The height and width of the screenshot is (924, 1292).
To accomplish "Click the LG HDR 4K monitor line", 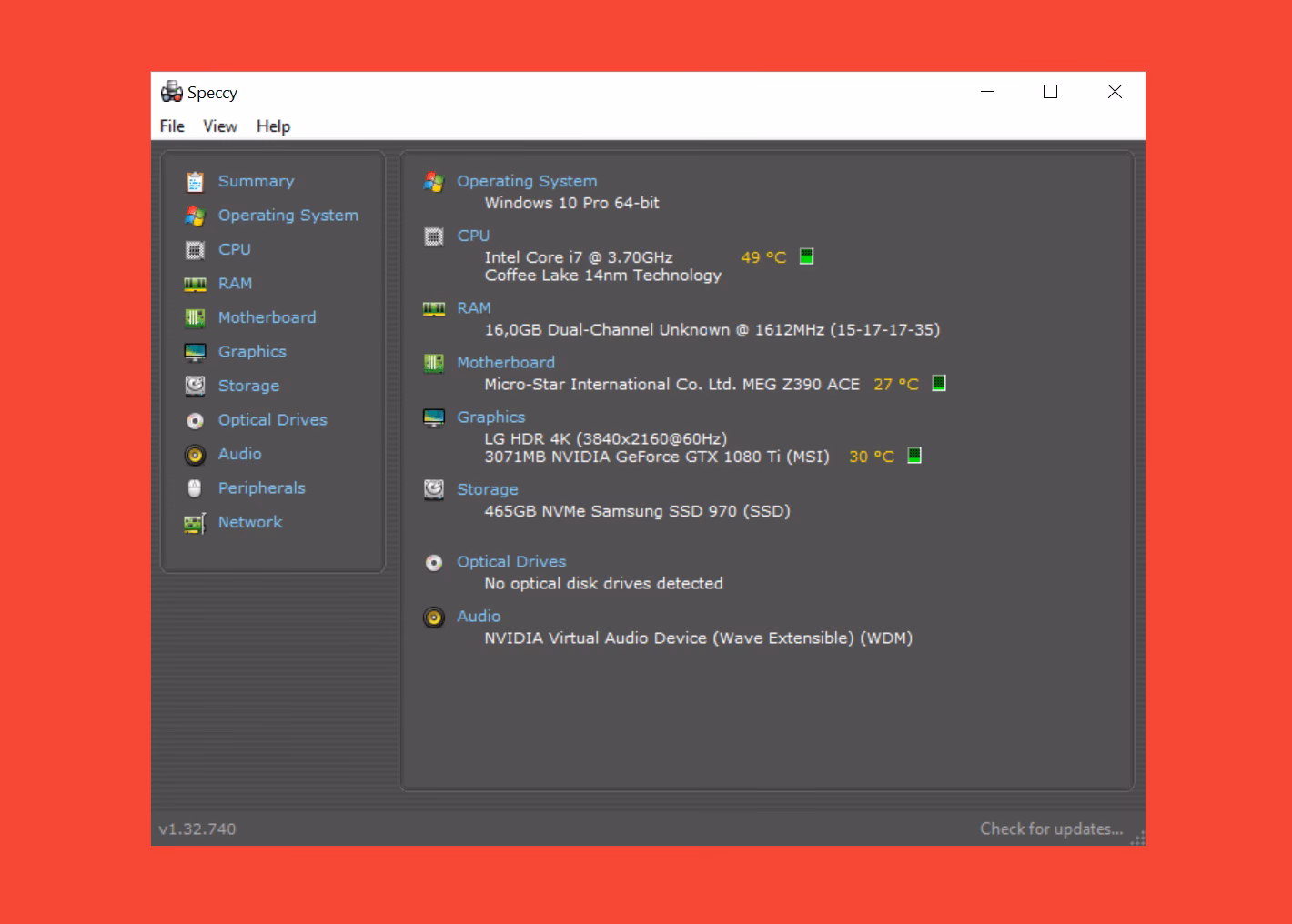I will [606, 439].
